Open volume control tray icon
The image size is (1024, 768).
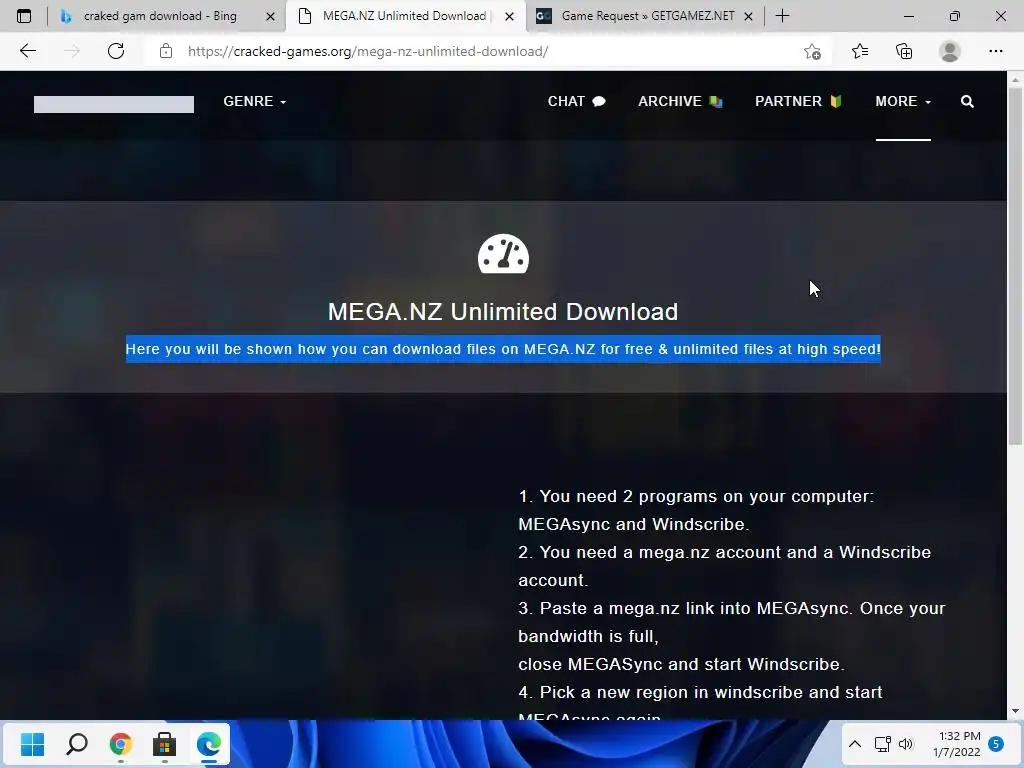click(x=906, y=744)
